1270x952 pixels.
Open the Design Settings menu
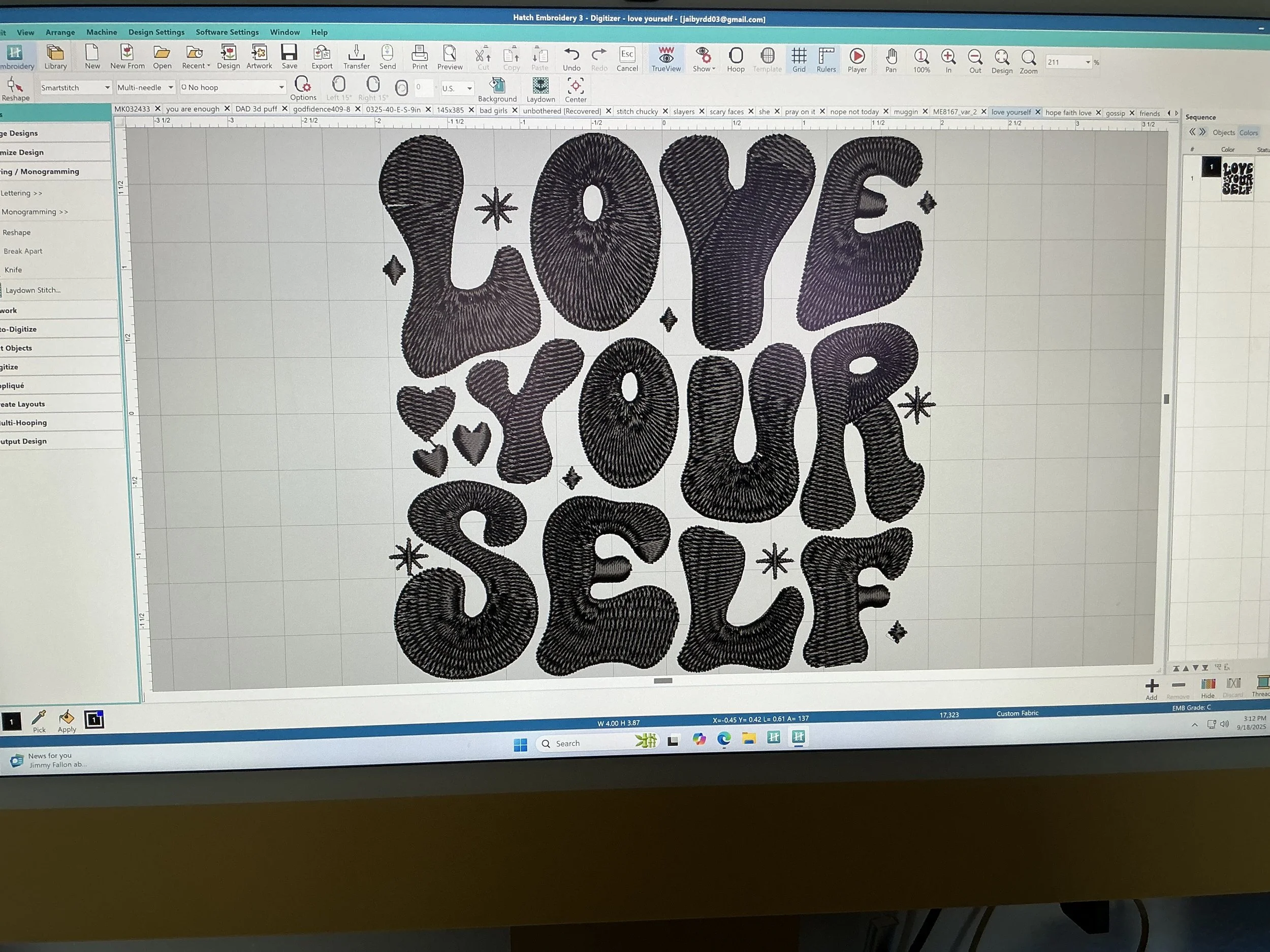click(x=156, y=32)
